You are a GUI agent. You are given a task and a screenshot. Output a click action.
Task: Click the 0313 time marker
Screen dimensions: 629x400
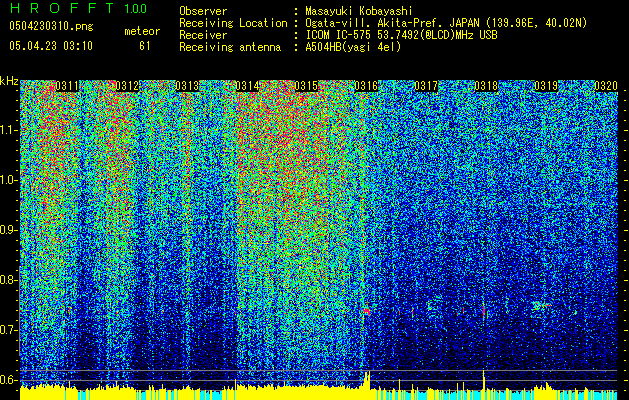[x=187, y=86]
